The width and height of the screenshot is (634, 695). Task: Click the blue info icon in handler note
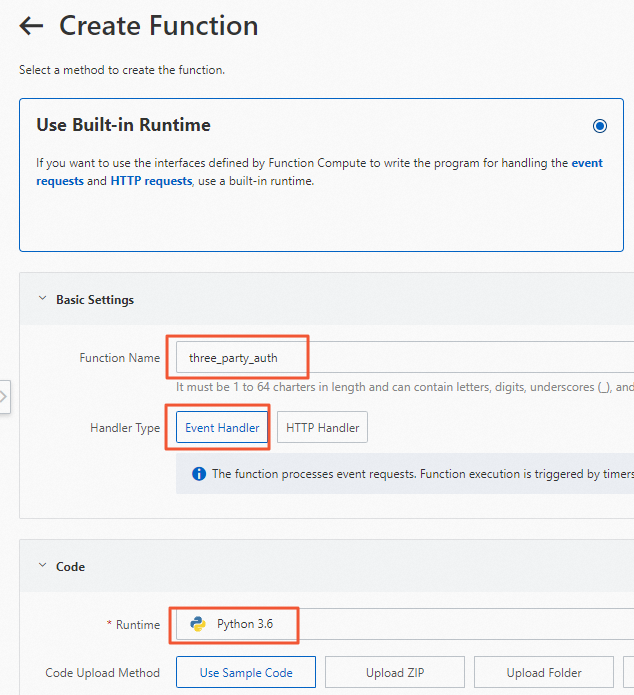(198, 474)
